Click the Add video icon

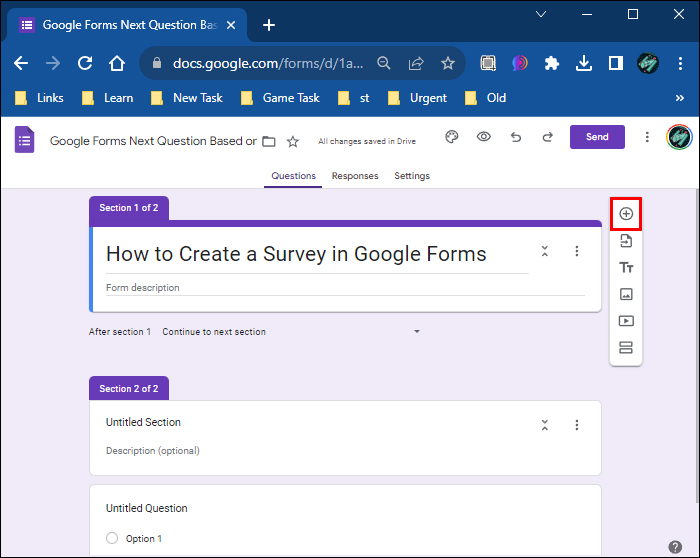pyautogui.click(x=626, y=321)
